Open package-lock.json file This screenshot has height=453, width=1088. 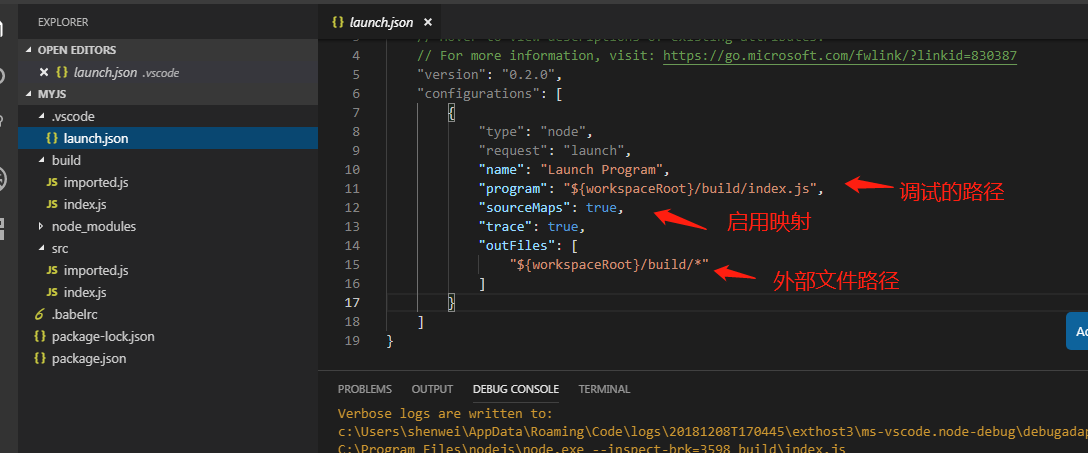pos(168,336)
